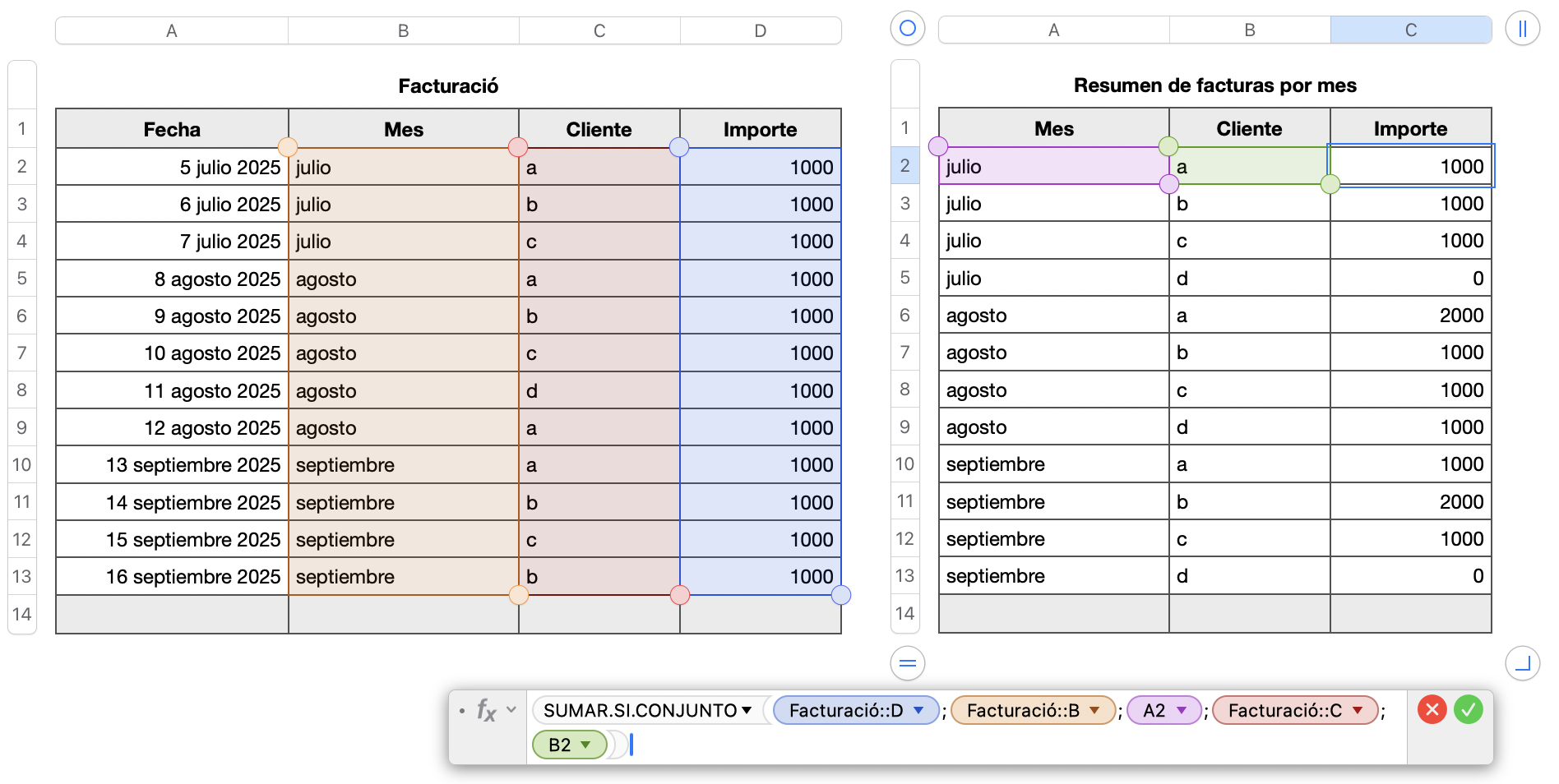The image size is (1559, 784).
Task: Open the Facturació::B reference token dropdown
Action: click(x=1094, y=710)
